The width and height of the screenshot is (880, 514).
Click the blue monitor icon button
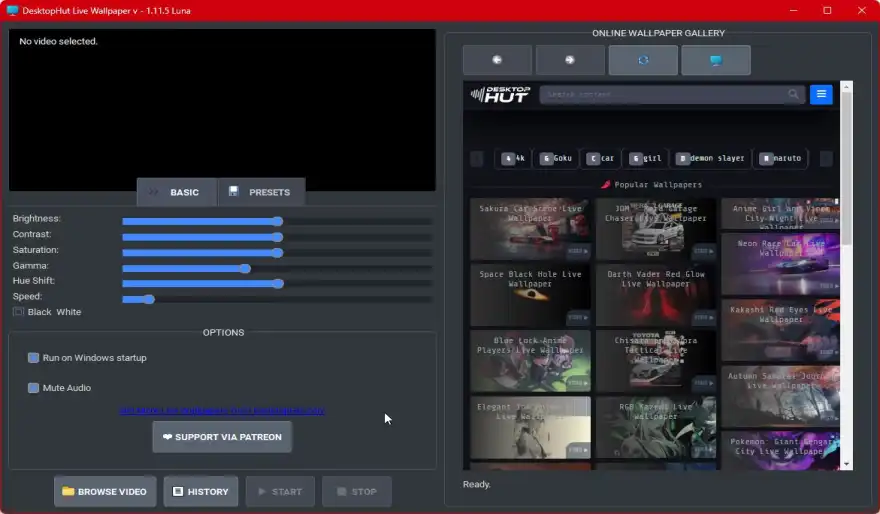click(x=716, y=60)
